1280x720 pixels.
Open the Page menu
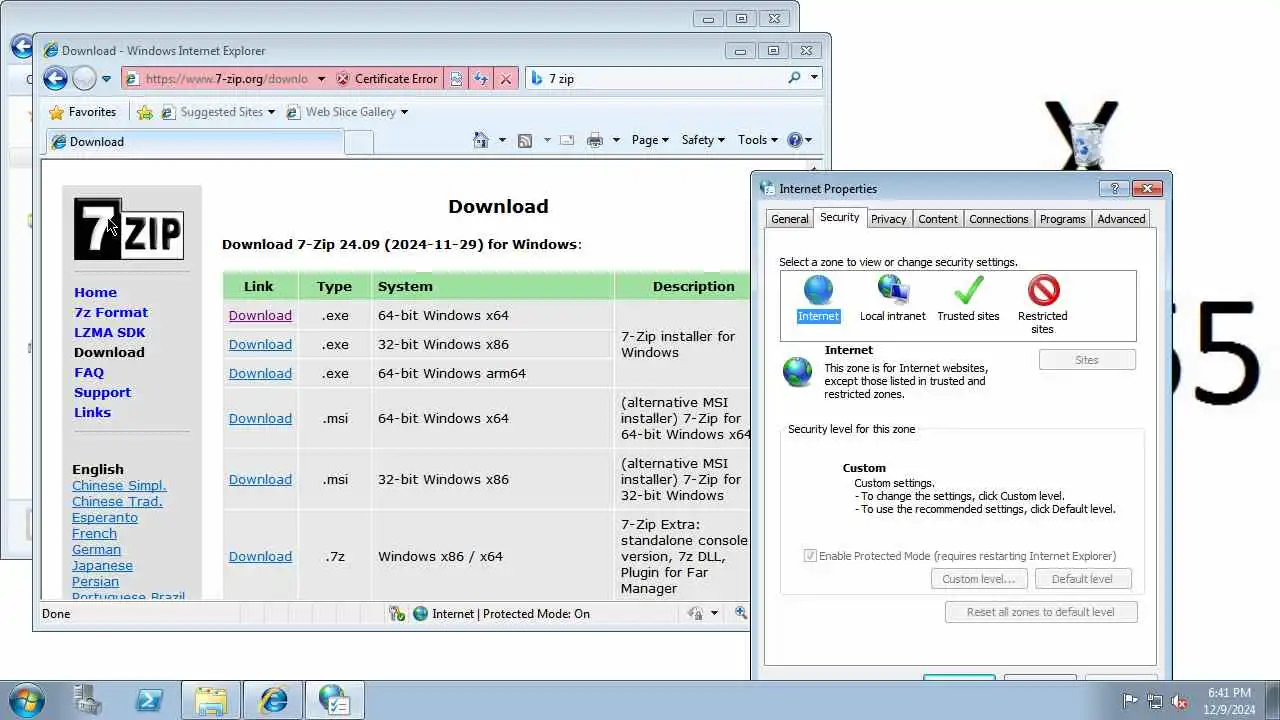tap(650, 140)
